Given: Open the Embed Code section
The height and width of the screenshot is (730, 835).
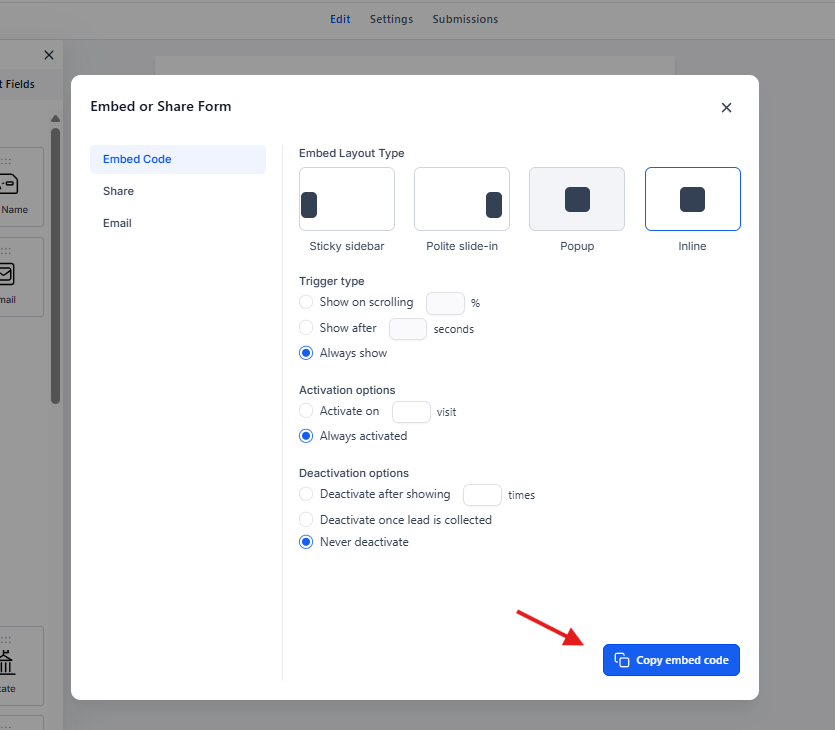Looking at the screenshot, I should pyautogui.click(x=137, y=159).
